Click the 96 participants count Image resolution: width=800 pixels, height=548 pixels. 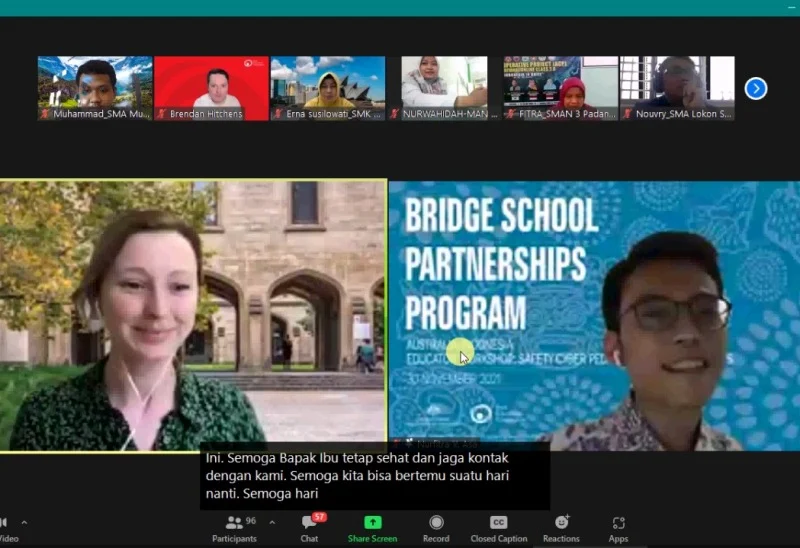(x=251, y=521)
